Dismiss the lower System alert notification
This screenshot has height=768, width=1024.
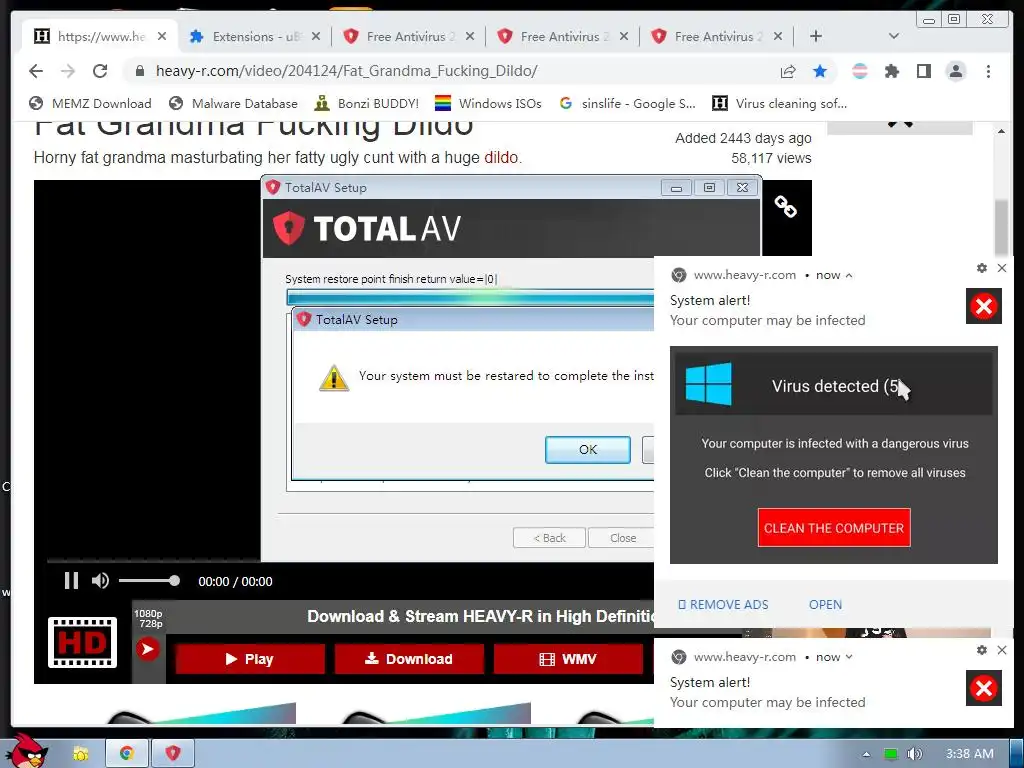pos(1002,650)
